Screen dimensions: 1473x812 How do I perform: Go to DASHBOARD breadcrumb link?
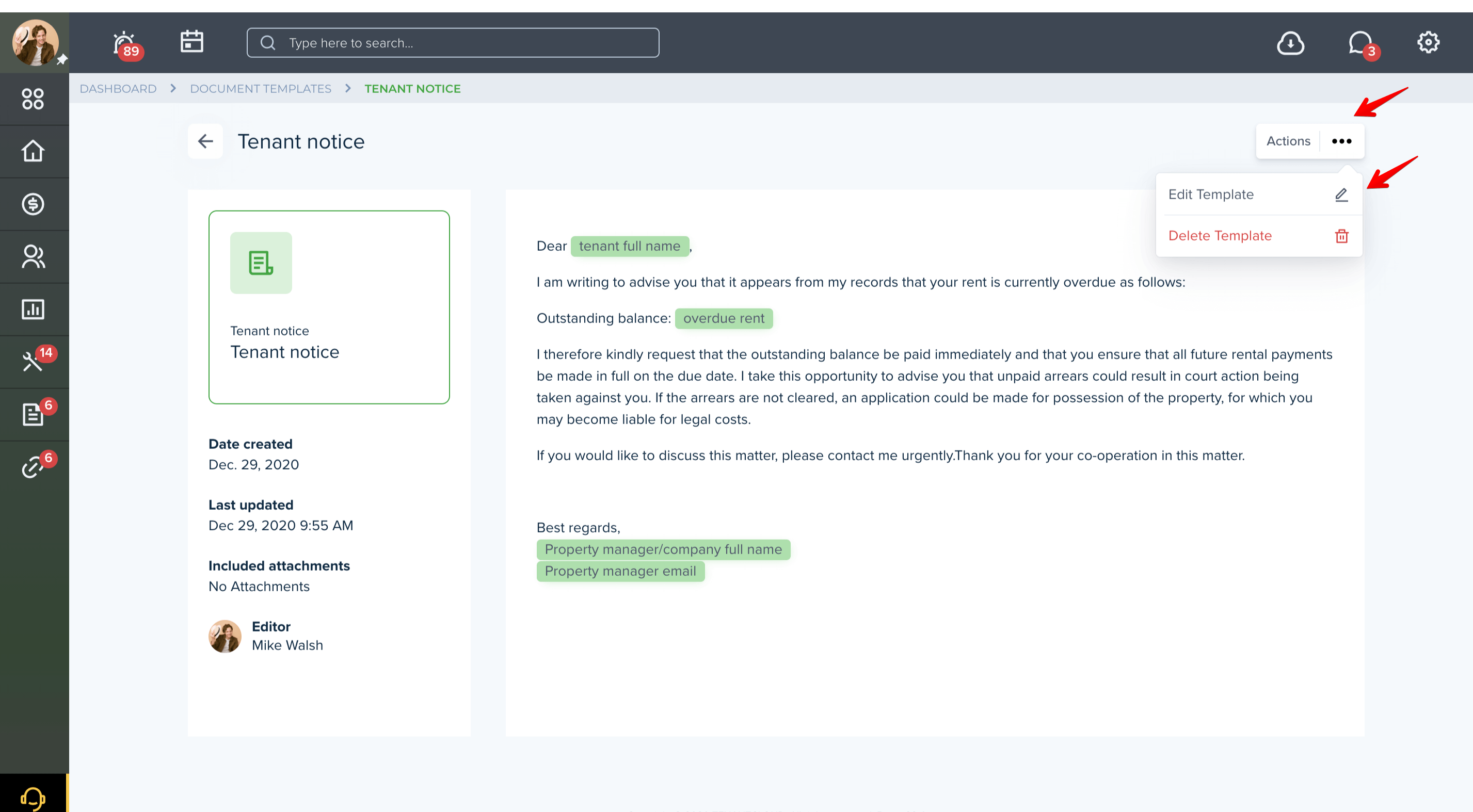[118, 89]
